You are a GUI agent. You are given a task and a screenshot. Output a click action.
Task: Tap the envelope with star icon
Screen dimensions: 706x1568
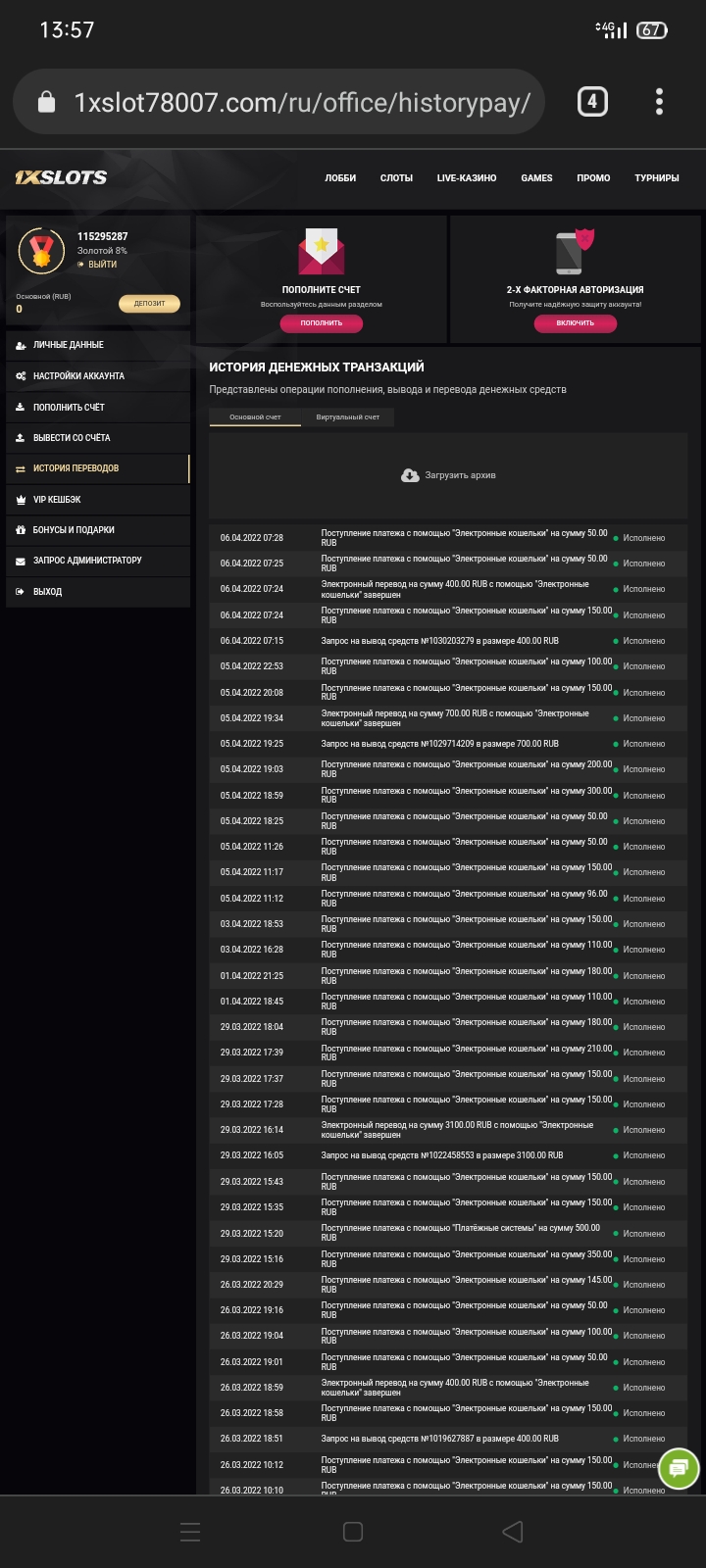click(321, 252)
